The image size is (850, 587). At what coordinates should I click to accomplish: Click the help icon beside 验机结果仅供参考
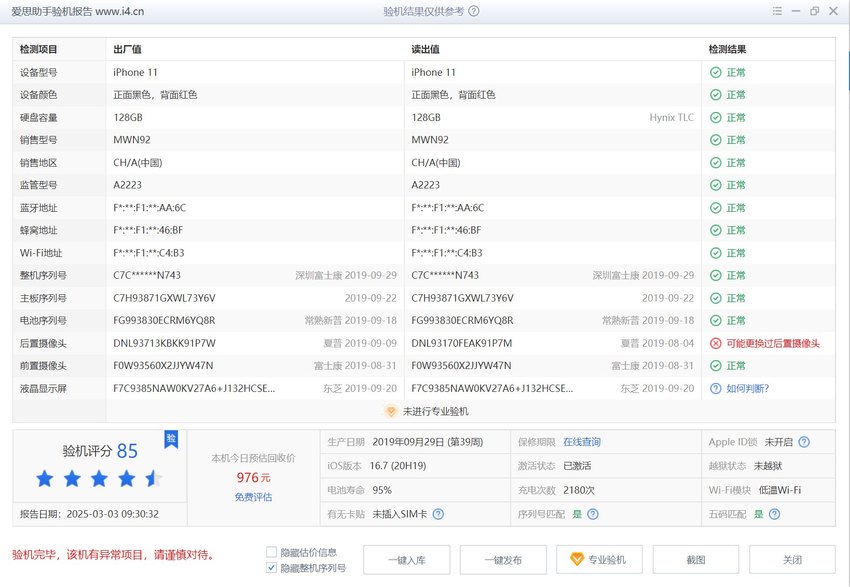click(474, 11)
